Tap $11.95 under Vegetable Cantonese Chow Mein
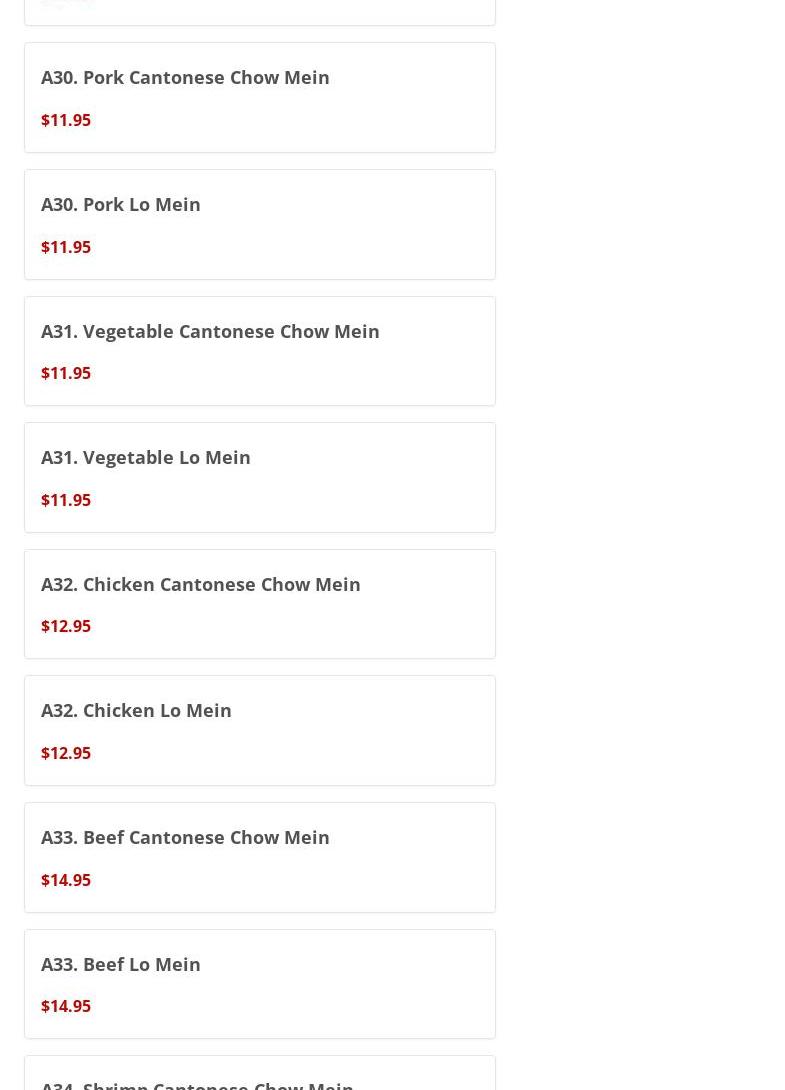785x1090 pixels. click(66, 373)
